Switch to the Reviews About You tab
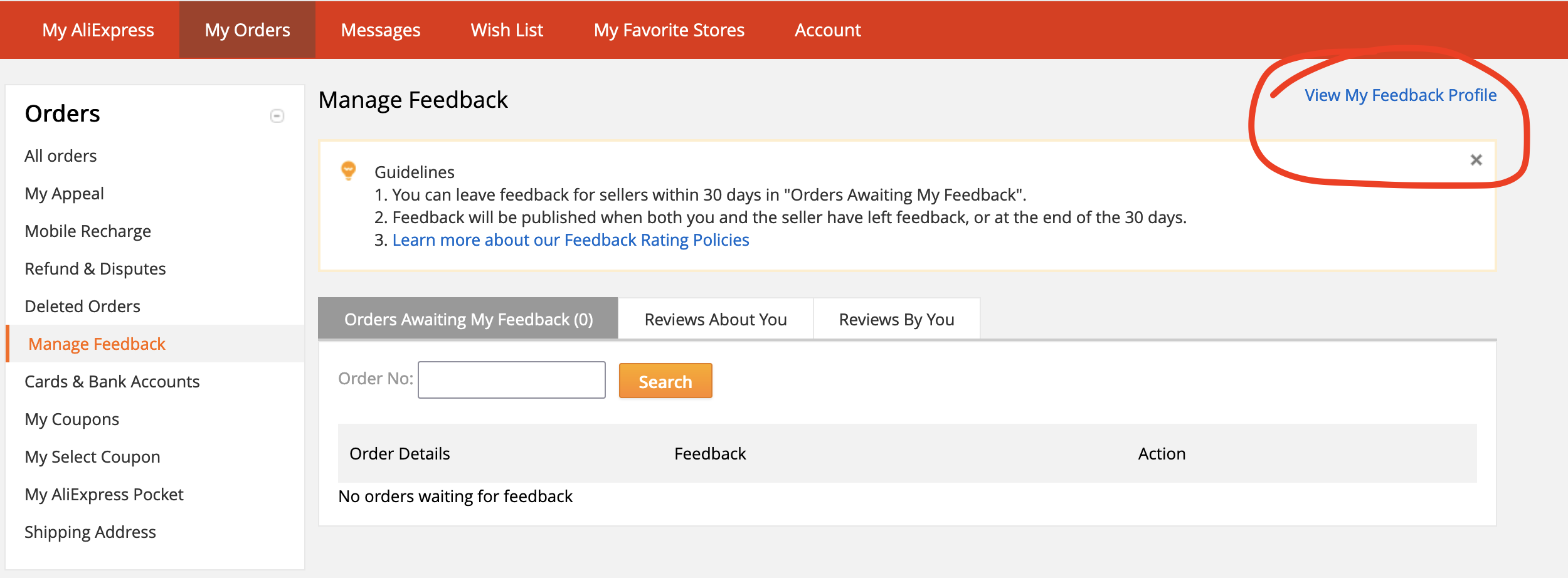Image resolution: width=1568 pixels, height=578 pixels. pos(716,319)
